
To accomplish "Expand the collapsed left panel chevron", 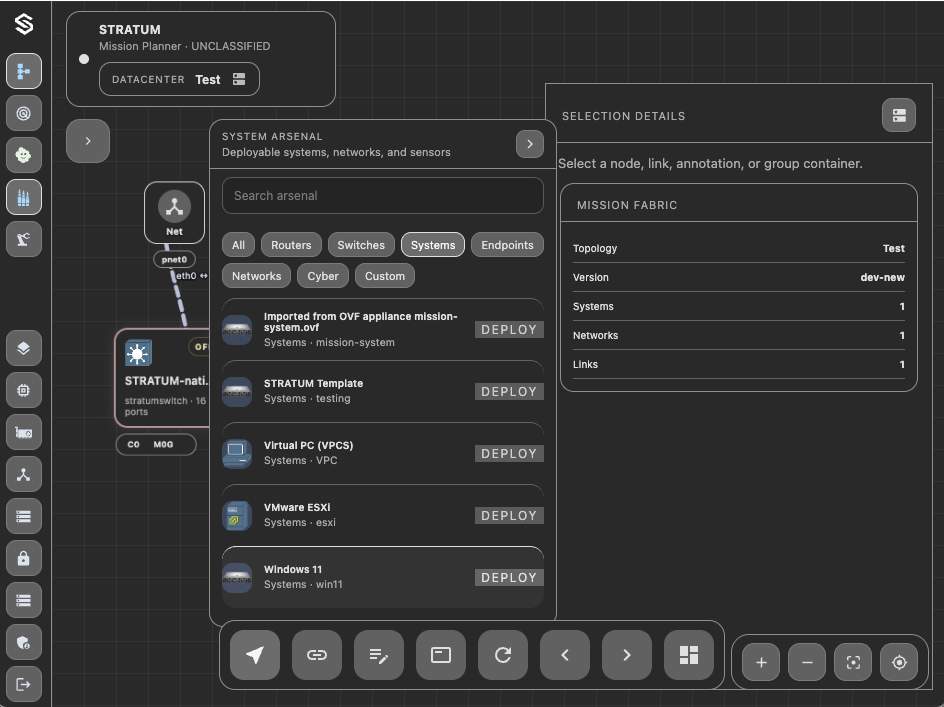I will tap(88, 141).
